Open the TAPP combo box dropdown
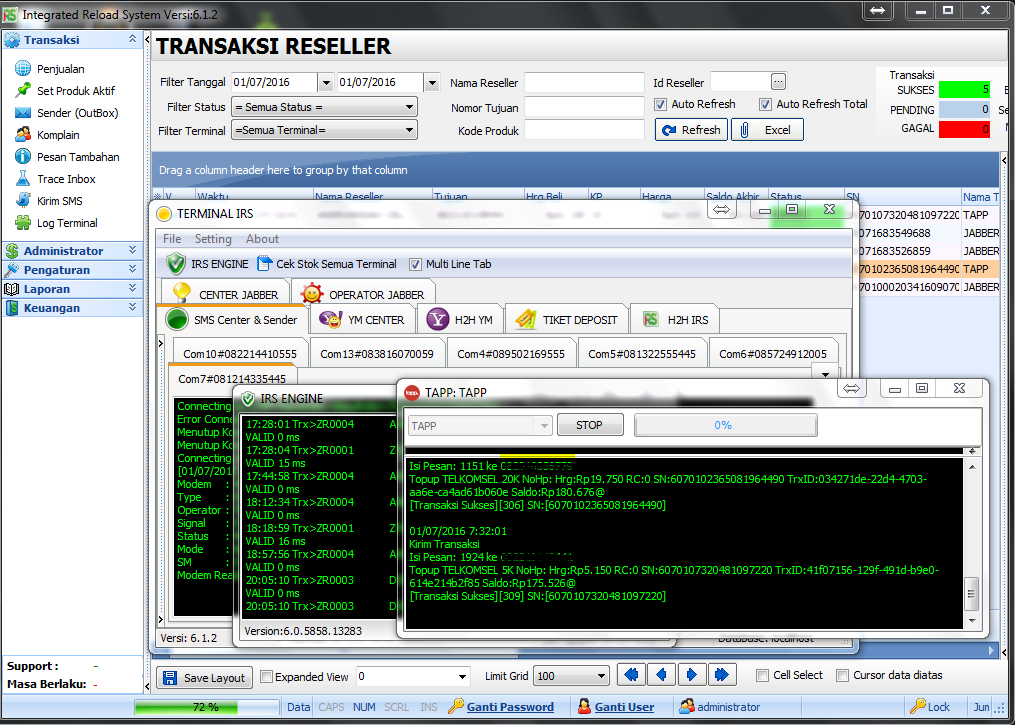The width and height of the screenshot is (1015, 725). click(x=544, y=425)
